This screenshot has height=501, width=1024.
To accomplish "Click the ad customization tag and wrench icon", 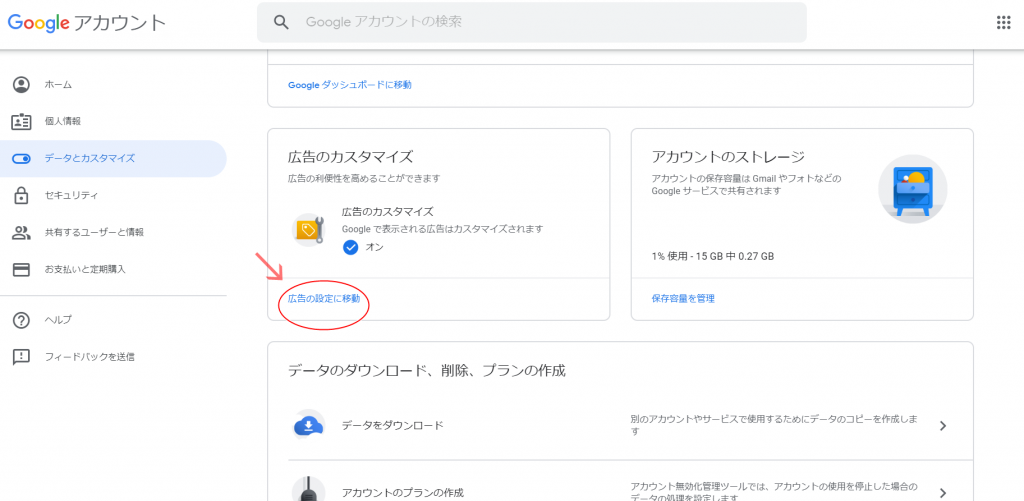I will (308, 229).
